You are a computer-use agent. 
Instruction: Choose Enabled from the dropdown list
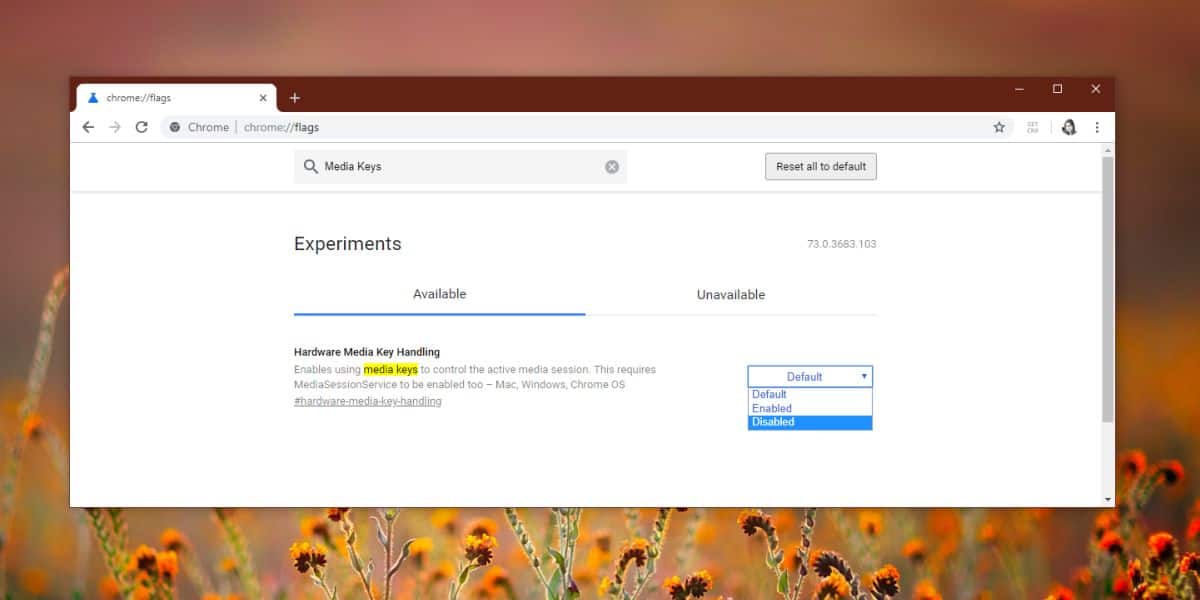(810, 408)
